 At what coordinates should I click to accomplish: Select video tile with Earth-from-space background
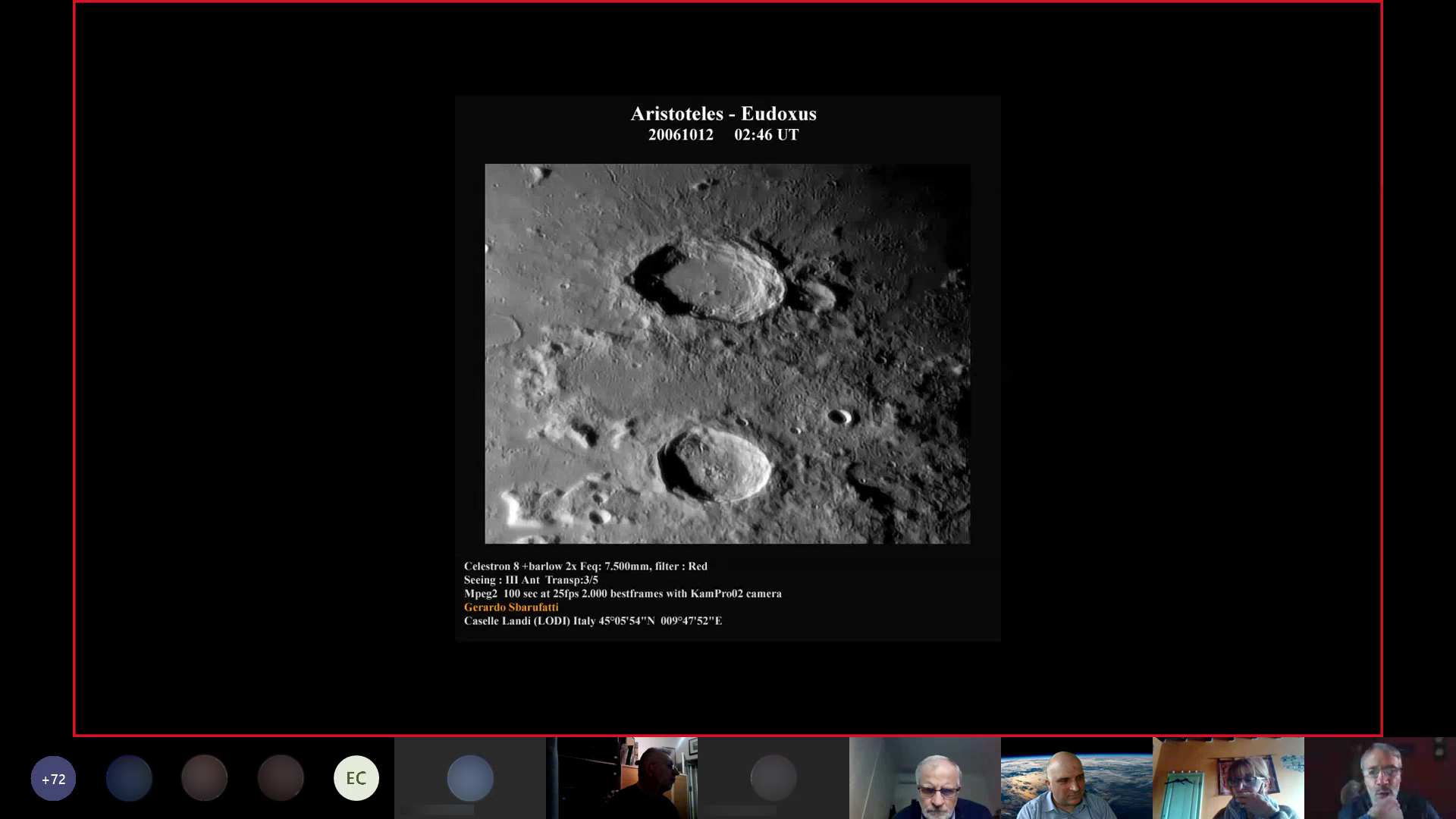coord(1077,778)
